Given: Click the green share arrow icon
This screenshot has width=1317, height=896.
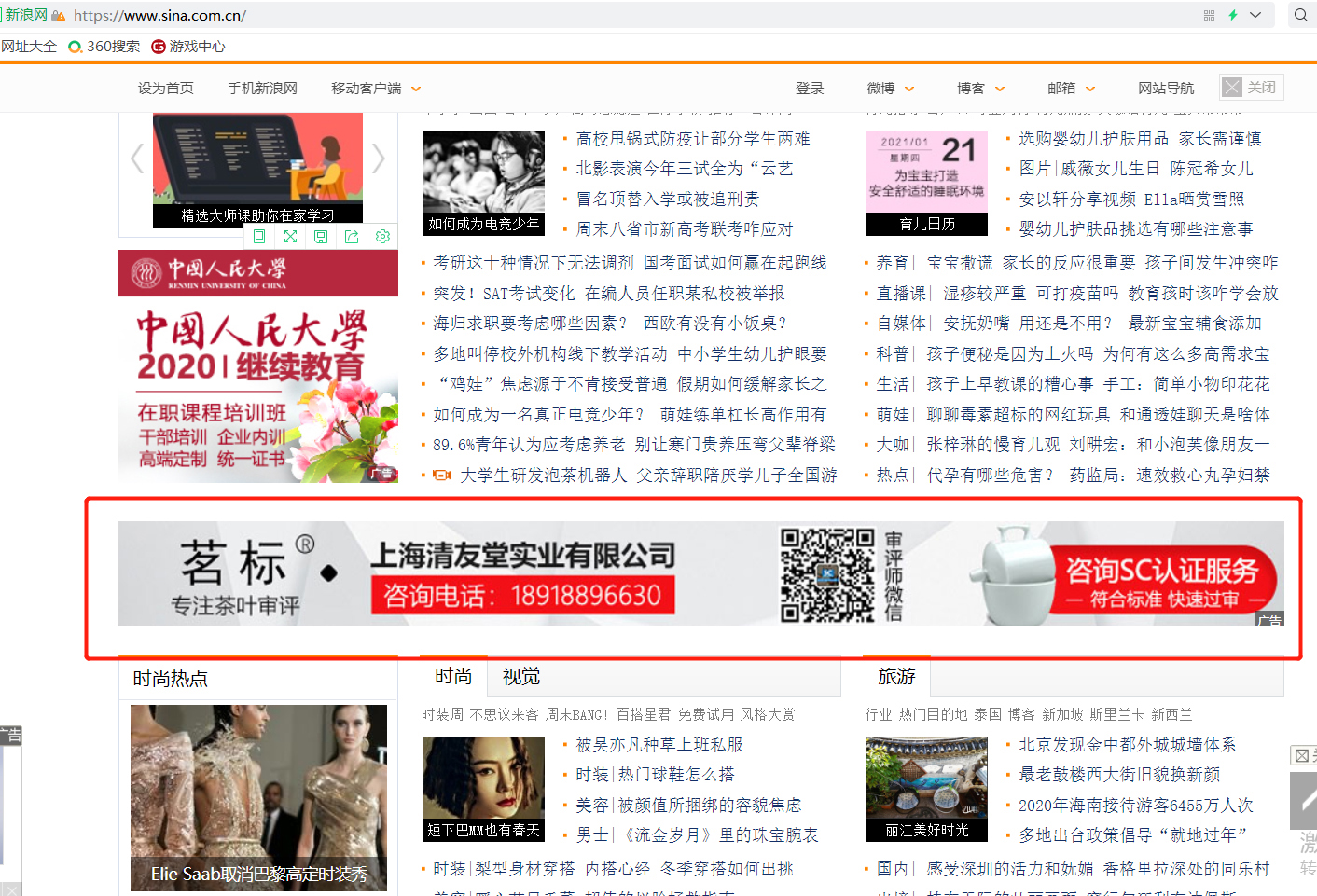Looking at the screenshot, I should pyautogui.click(x=352, y=237).
